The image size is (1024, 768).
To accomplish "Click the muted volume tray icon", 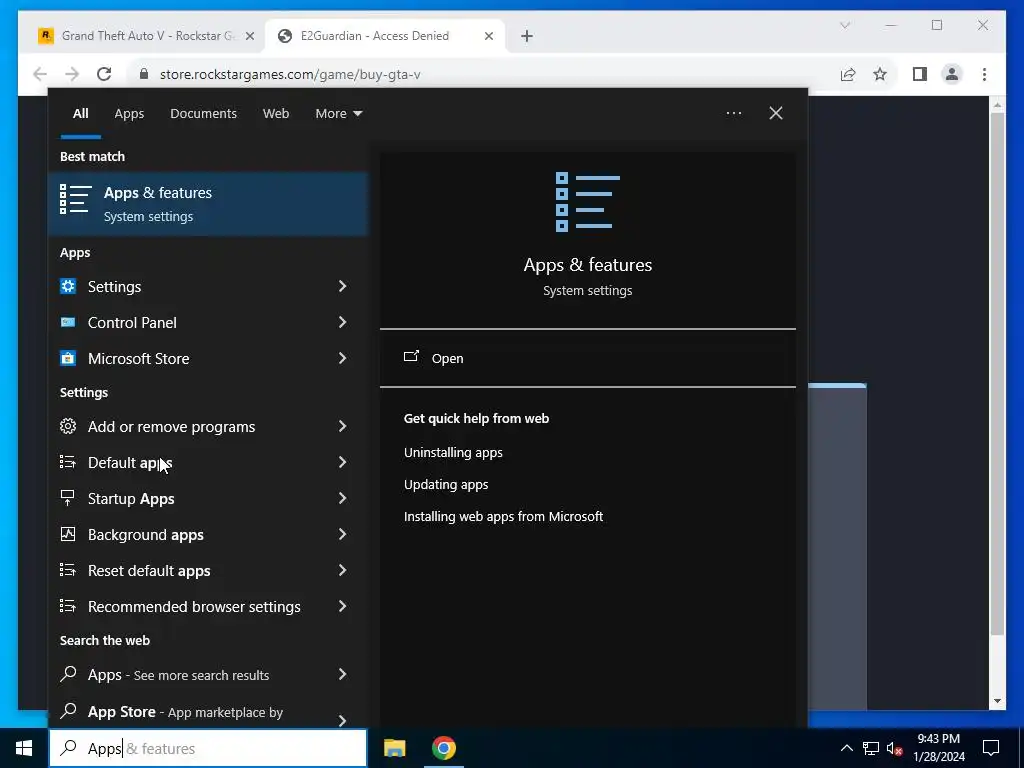I will (895, 748).
